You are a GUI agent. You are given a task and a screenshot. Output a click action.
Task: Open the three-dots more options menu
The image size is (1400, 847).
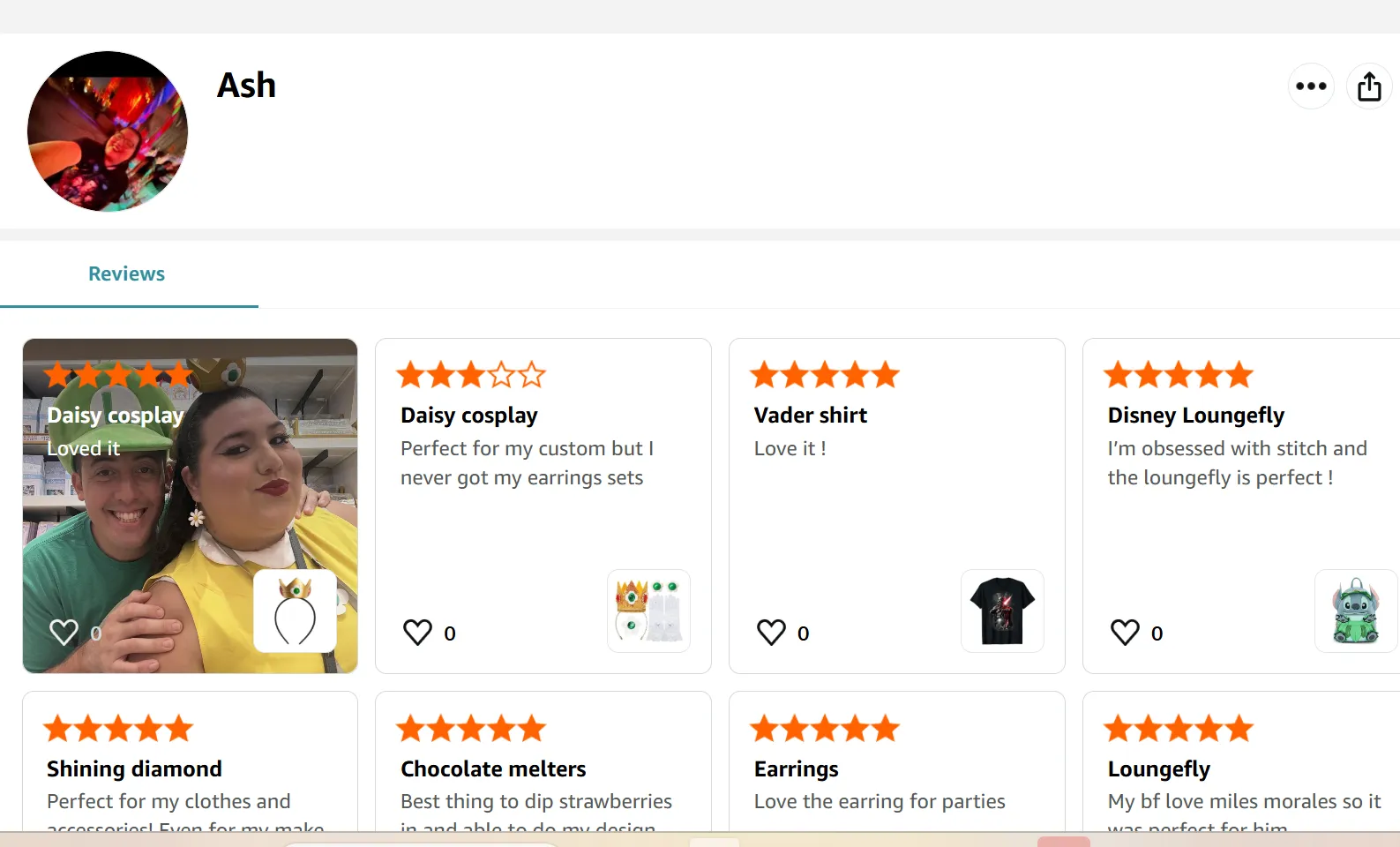click(1311, 86)
